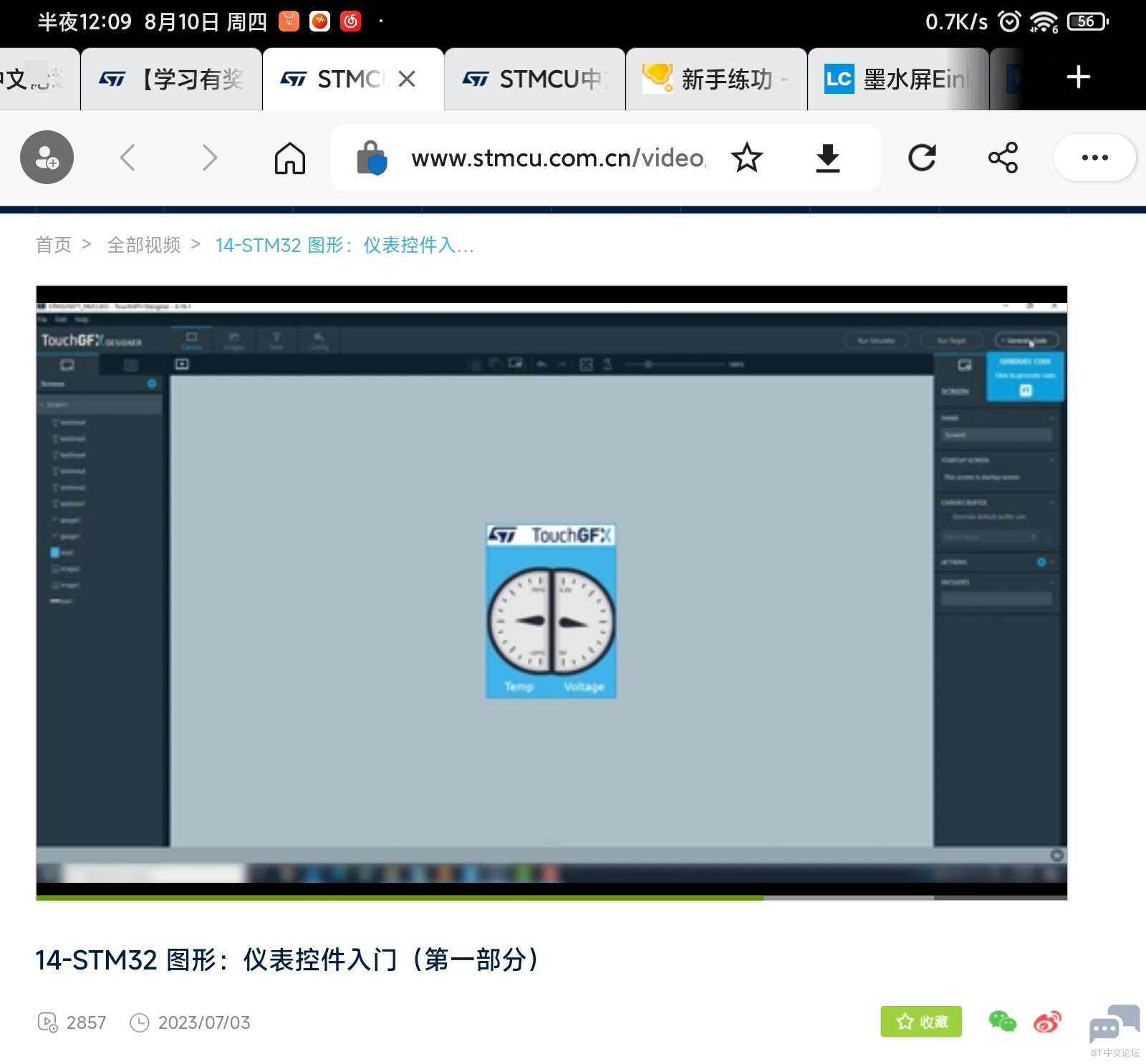
Task: Switch to the 新手练功 tab
Action: click(x=717, y=79)
